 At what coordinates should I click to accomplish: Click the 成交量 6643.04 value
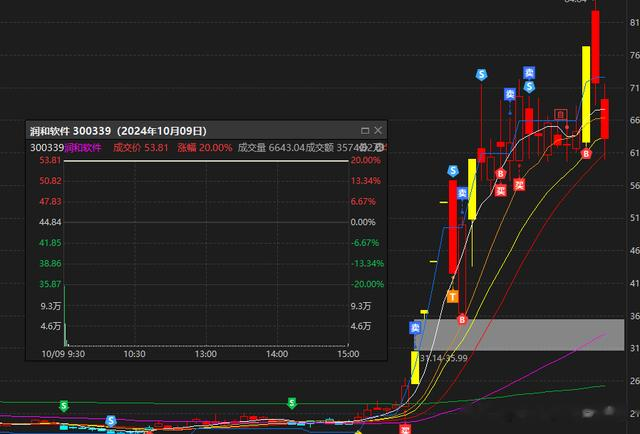271,147
